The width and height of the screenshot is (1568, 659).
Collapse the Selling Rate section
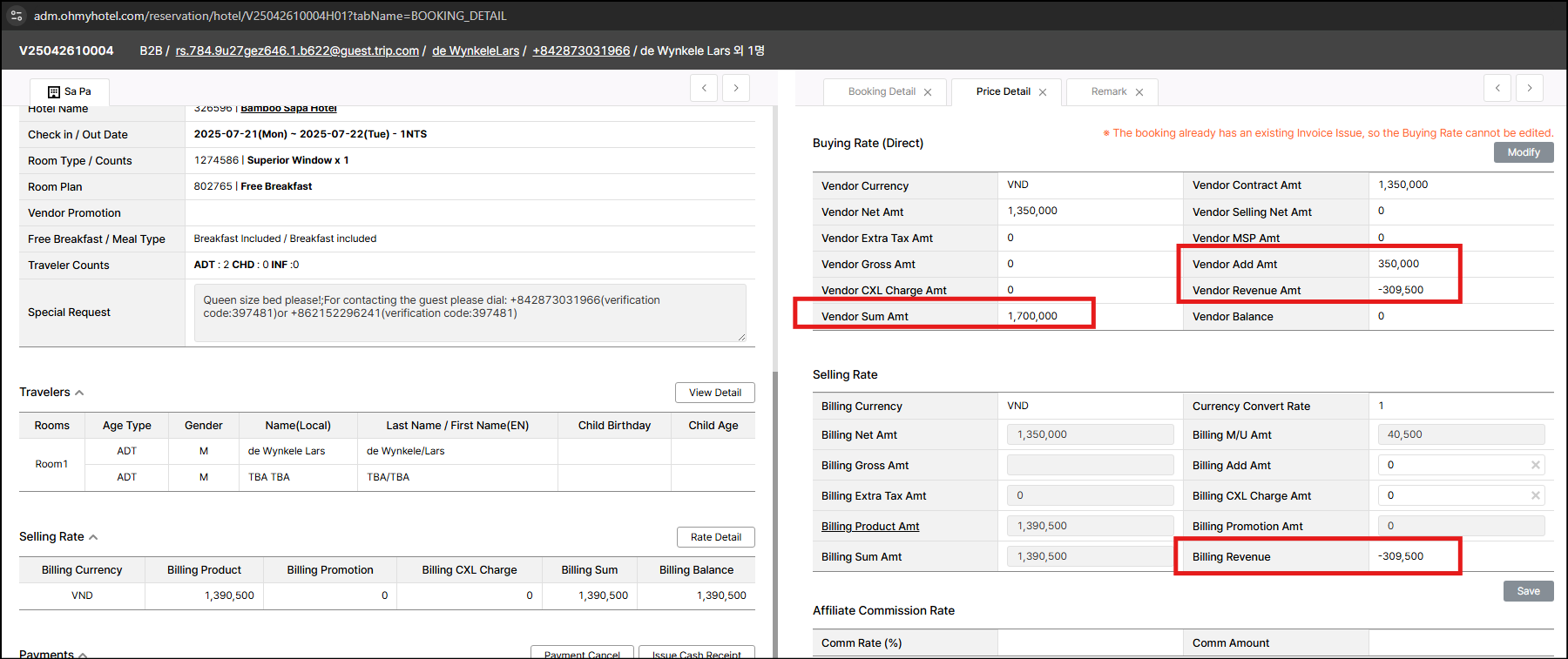(93, 537)
